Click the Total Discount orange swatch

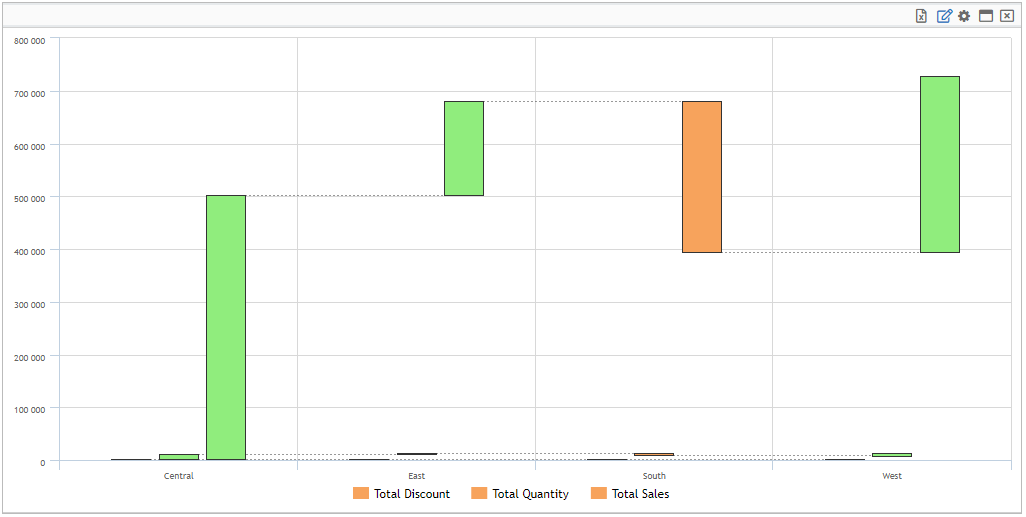point(361,494)
